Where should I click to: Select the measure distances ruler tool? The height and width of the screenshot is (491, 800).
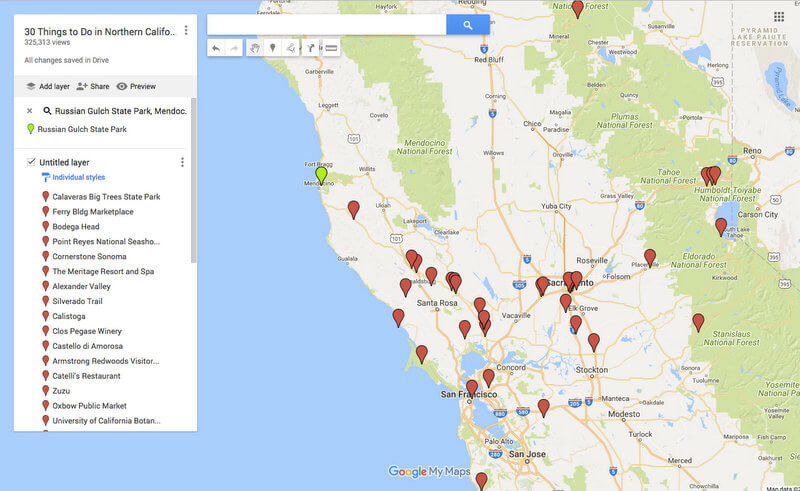point(331,48)
